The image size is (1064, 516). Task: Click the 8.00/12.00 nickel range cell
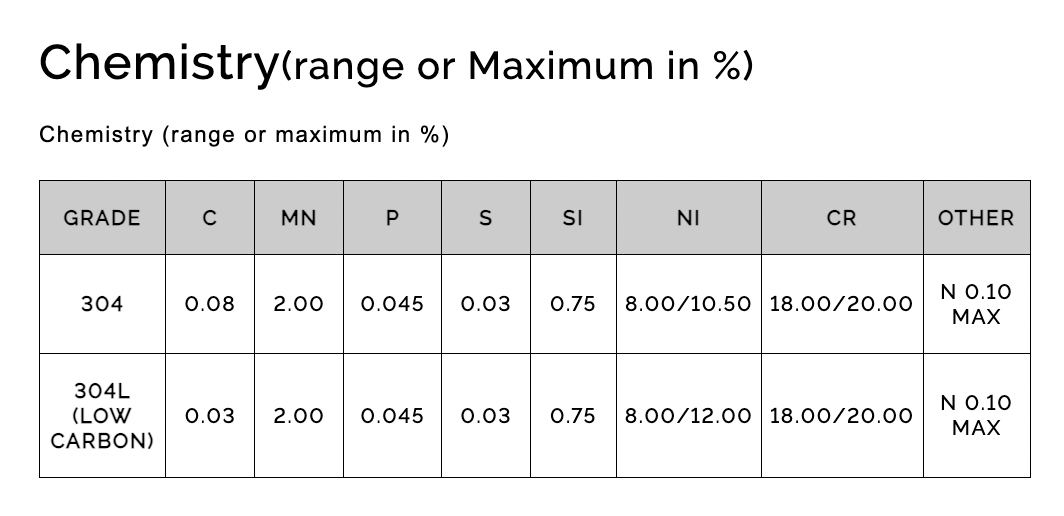click(x=688, y=415)
